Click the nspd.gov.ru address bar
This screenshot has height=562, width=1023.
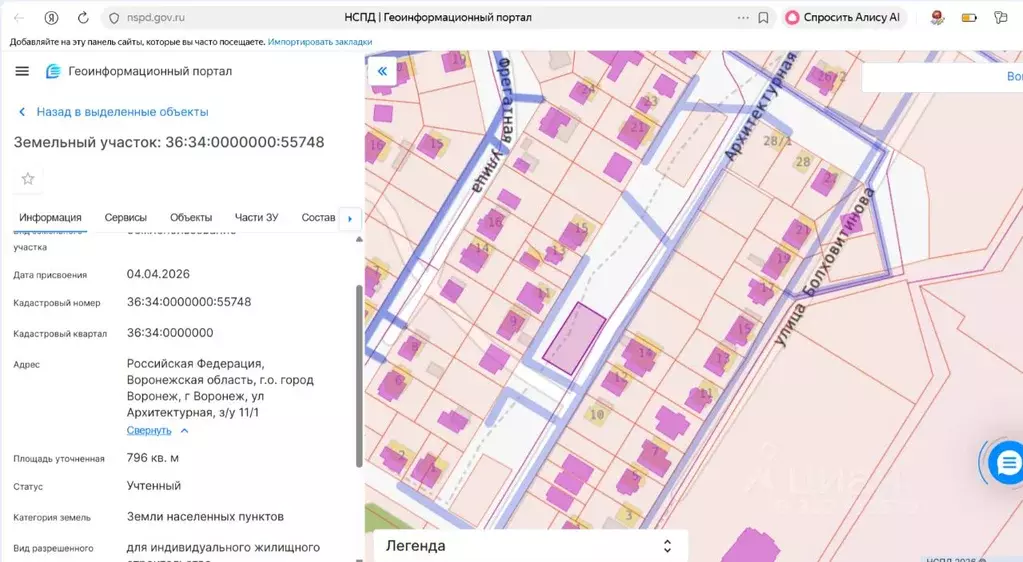click(155, 18)
